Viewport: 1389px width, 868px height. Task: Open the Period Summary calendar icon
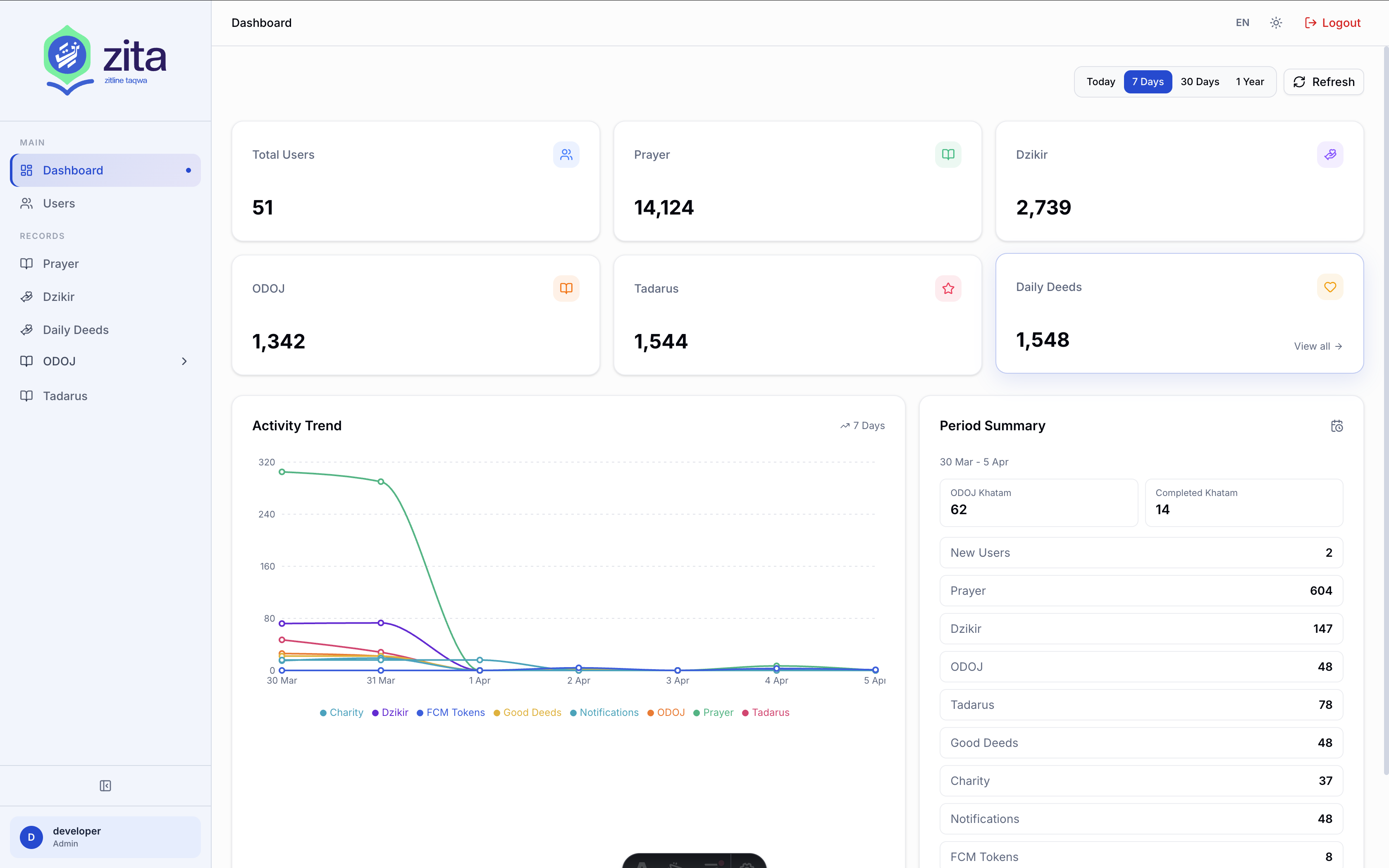1337,426
